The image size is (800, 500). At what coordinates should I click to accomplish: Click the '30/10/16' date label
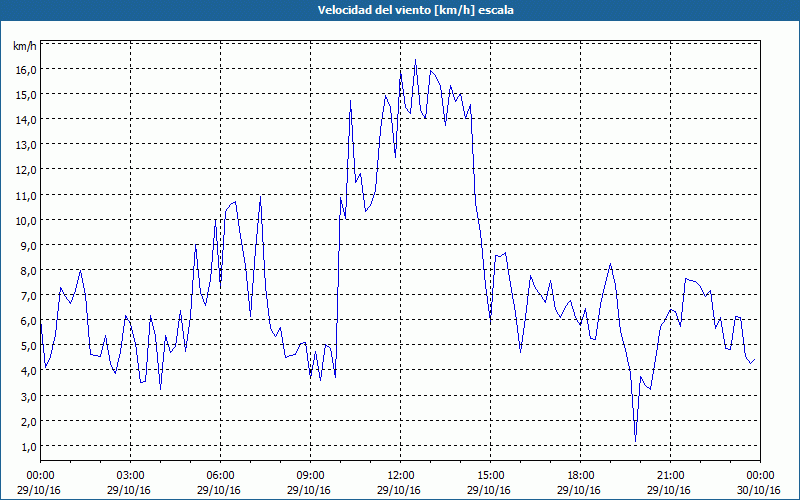point(759,490)
